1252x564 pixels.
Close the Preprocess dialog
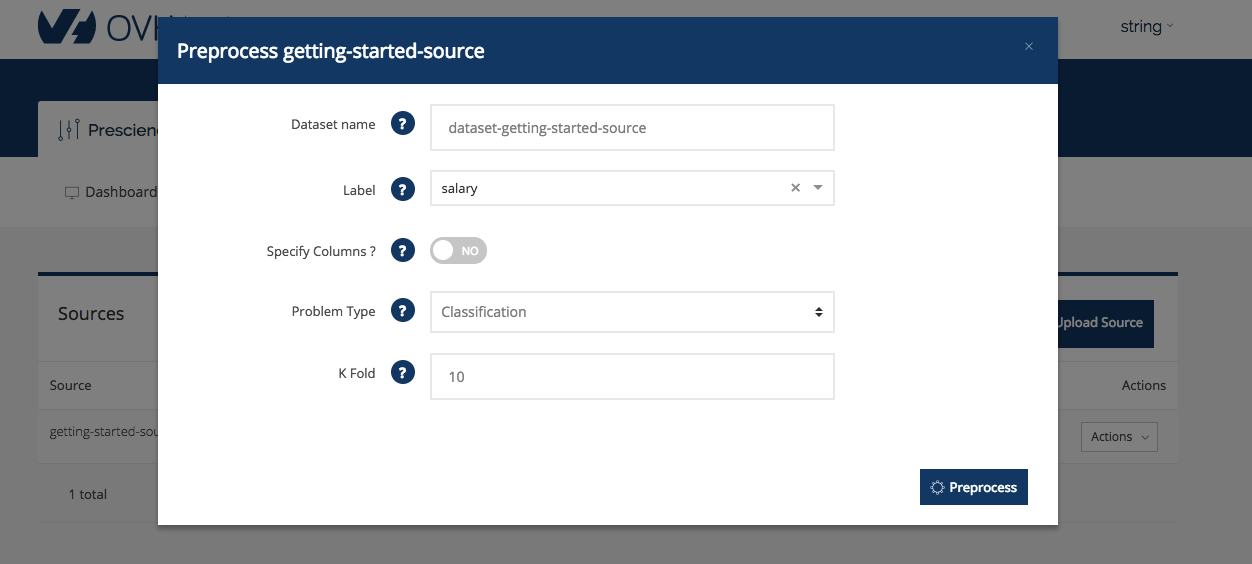[x=1029, y=47]
